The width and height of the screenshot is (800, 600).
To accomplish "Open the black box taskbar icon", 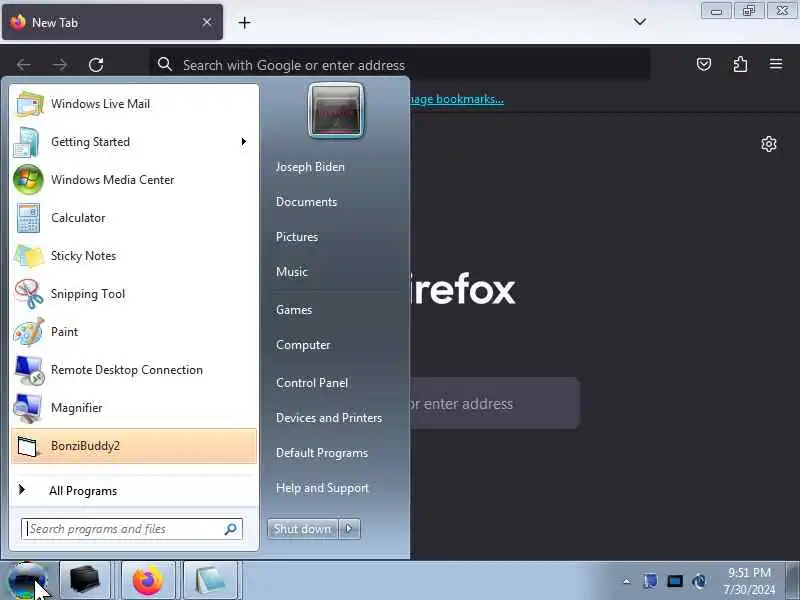I will click(85, 580).
